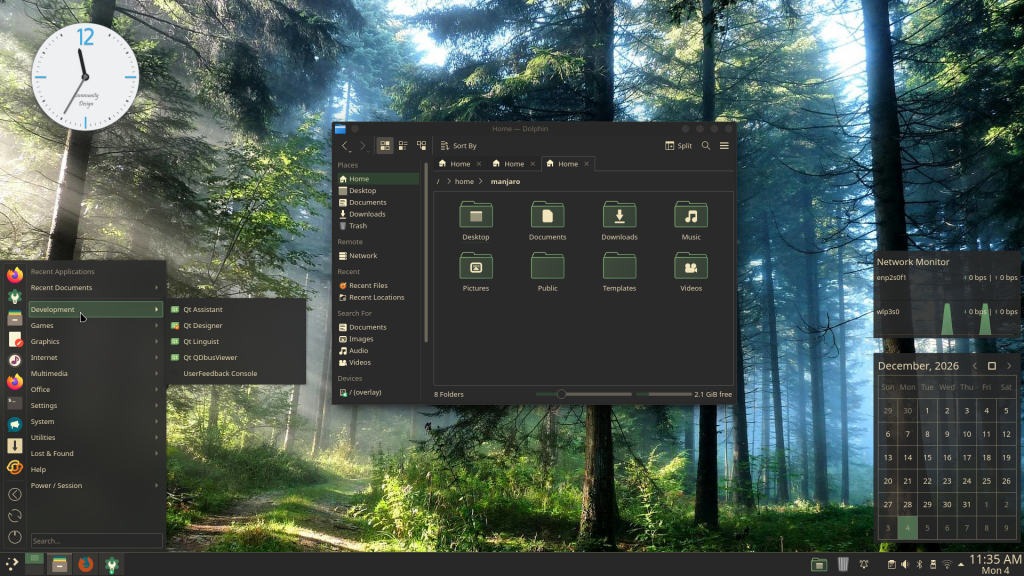Click the launcher Search field
Screen dimensions: 1024x576
(96, 540)
